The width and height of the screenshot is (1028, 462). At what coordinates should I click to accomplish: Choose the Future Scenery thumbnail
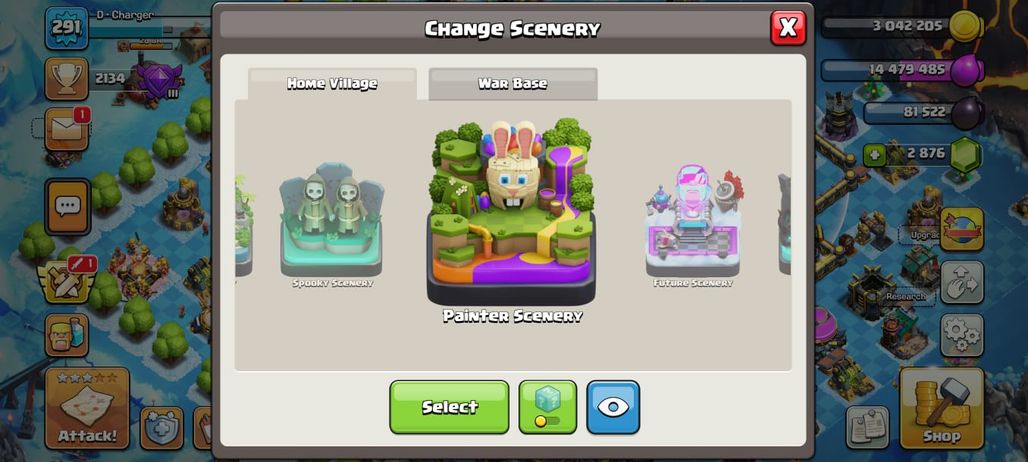coord(693,224)
